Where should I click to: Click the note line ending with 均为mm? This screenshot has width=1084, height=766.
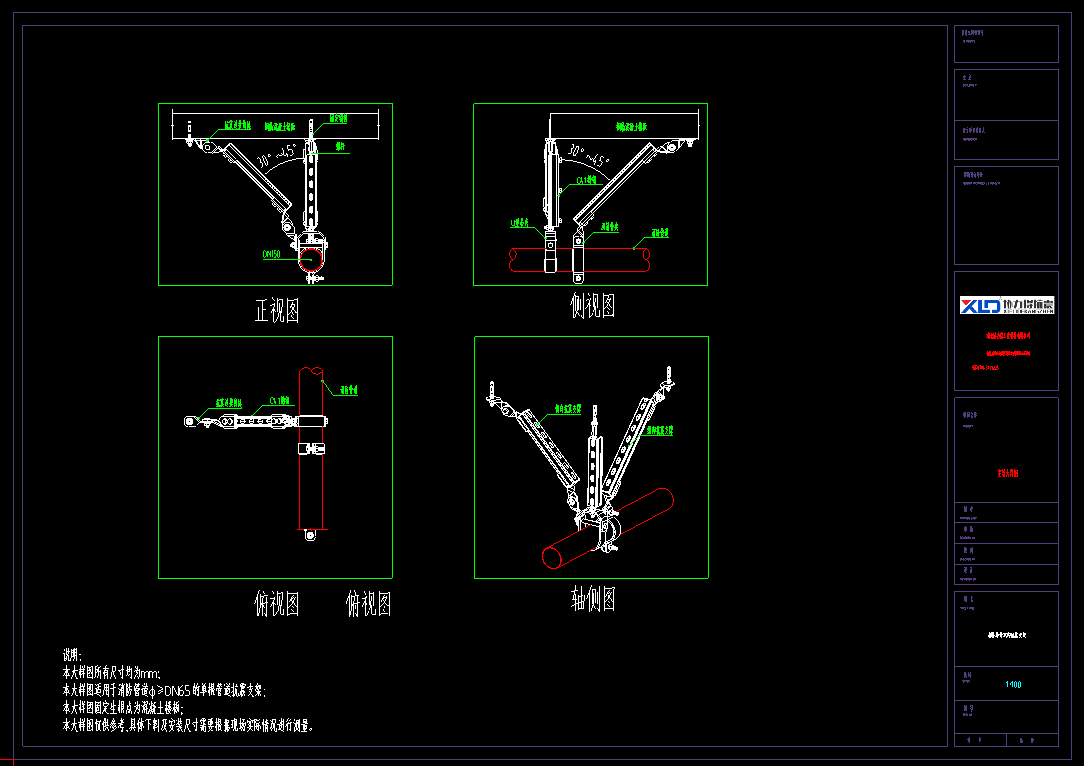(x=111, y=673)
